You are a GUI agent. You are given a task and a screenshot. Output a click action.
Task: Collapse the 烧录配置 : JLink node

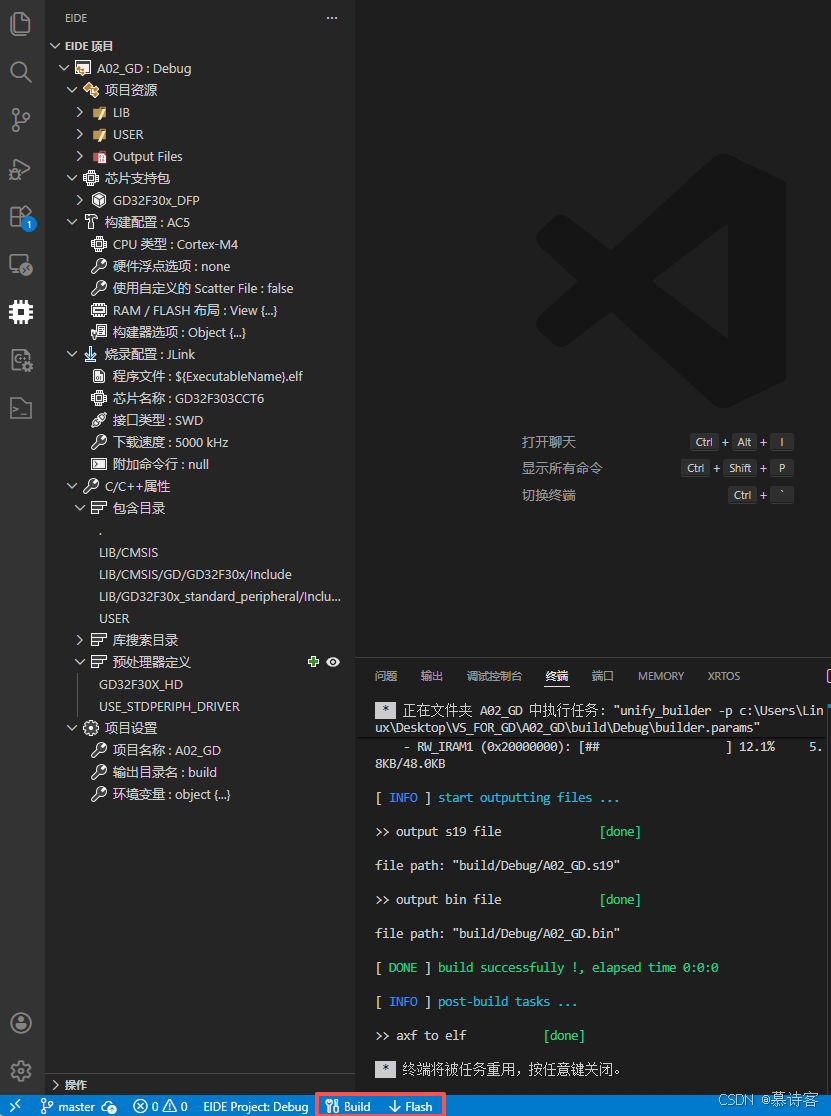[x=72, y=354]
